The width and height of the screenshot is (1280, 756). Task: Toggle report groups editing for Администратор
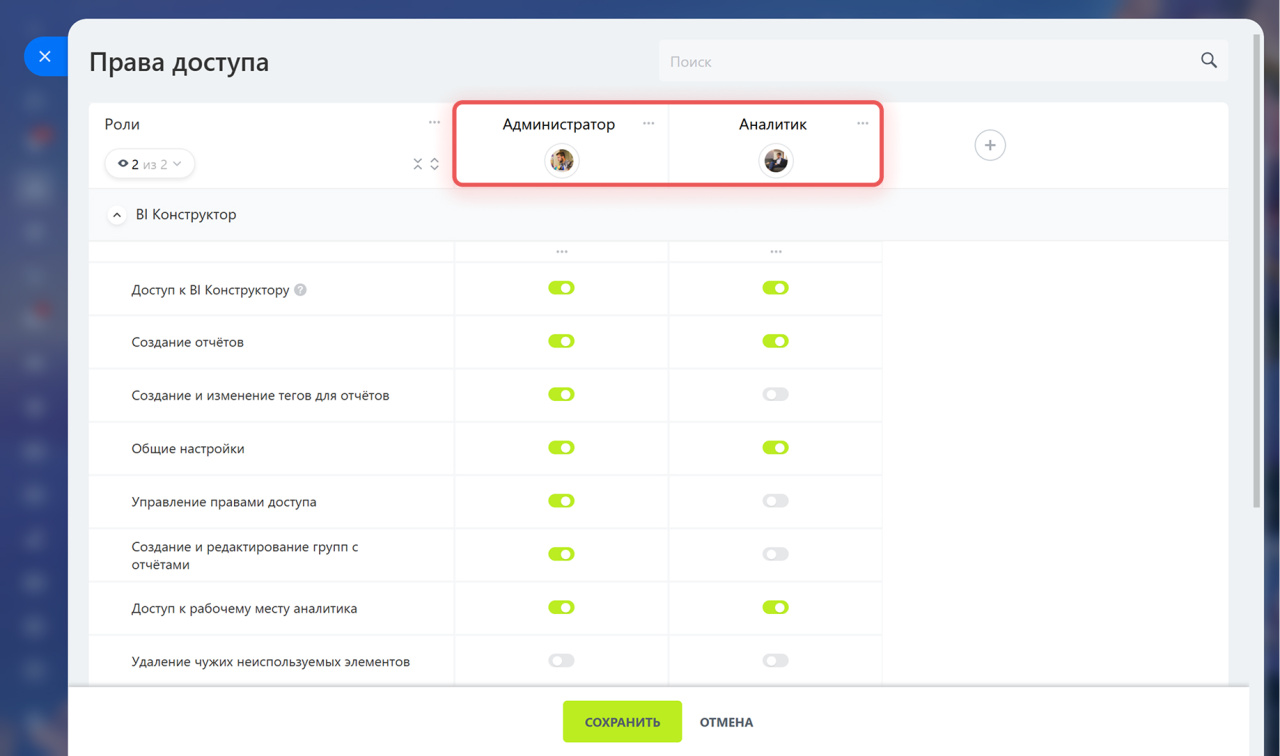click(561, 554)
